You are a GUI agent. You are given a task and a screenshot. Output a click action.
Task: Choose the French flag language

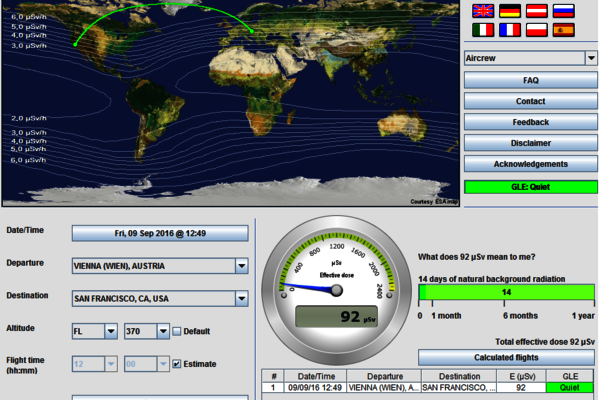pyautogui.click(x=510, y=30)
